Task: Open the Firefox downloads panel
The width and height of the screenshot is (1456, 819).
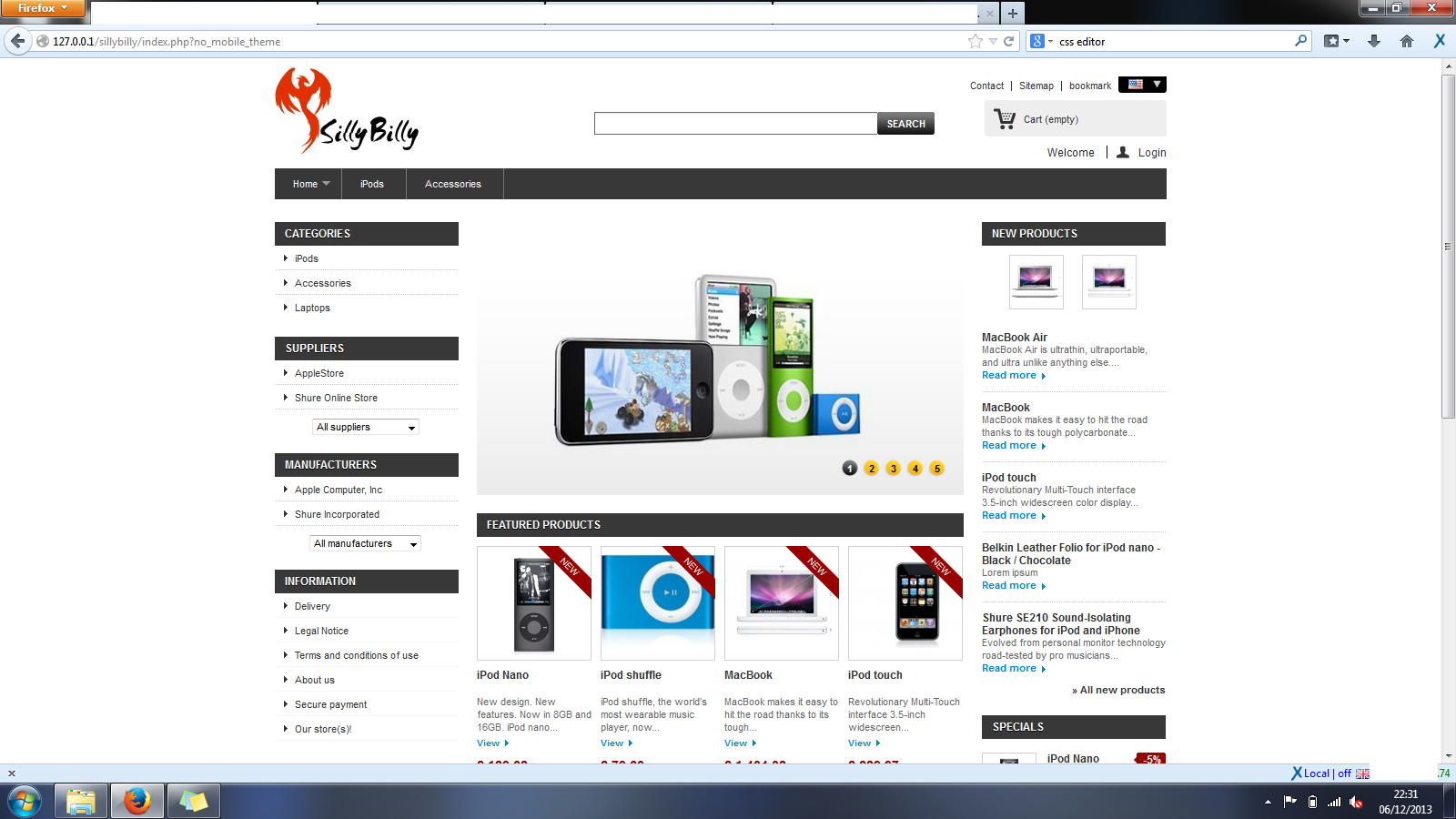Action: pyautogui.click(x=1374, y=41)
